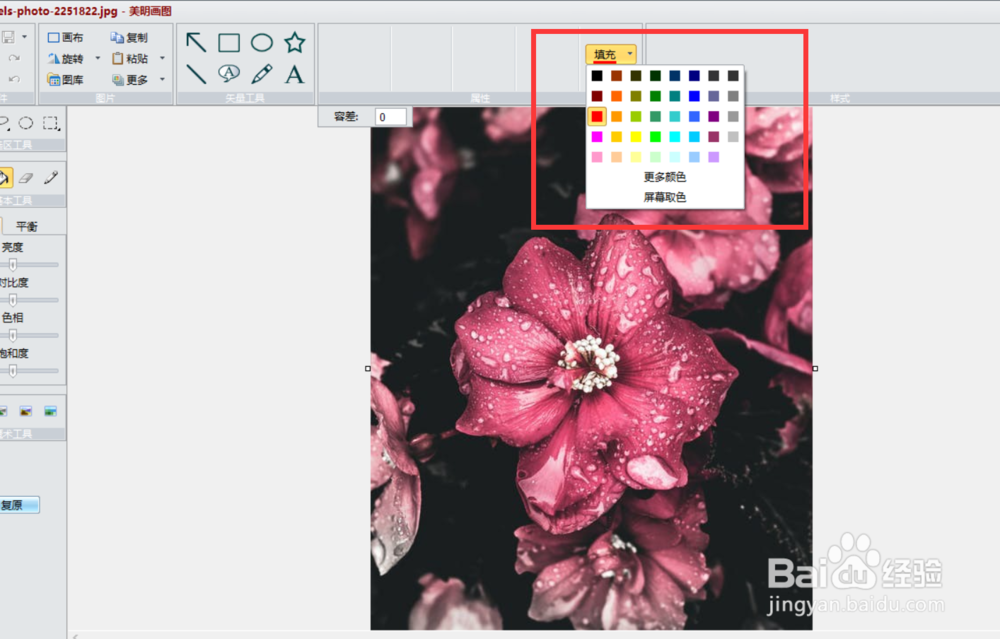The image size is (1000, 639).
Task: Adjust the 亮度 brightness slider handle
Action: click(x=13, y=265)
